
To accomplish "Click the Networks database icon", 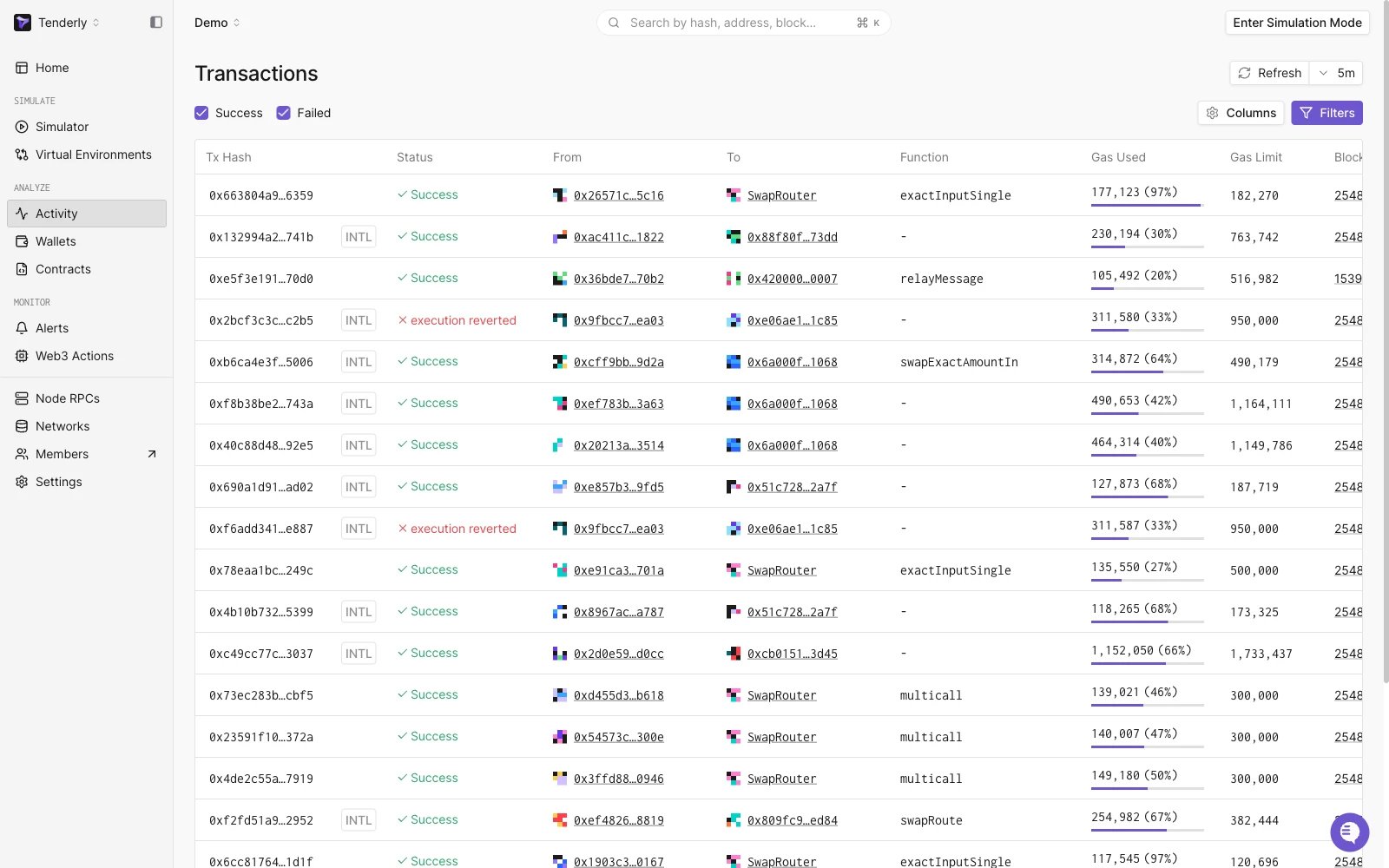I will coord(22,426).
